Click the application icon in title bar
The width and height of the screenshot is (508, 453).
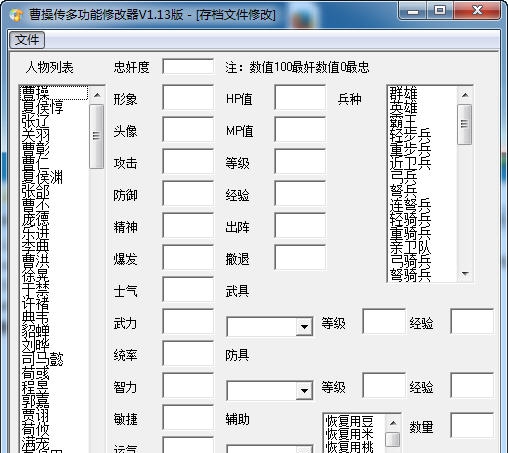pyautogui.click(x=16, y=15)
